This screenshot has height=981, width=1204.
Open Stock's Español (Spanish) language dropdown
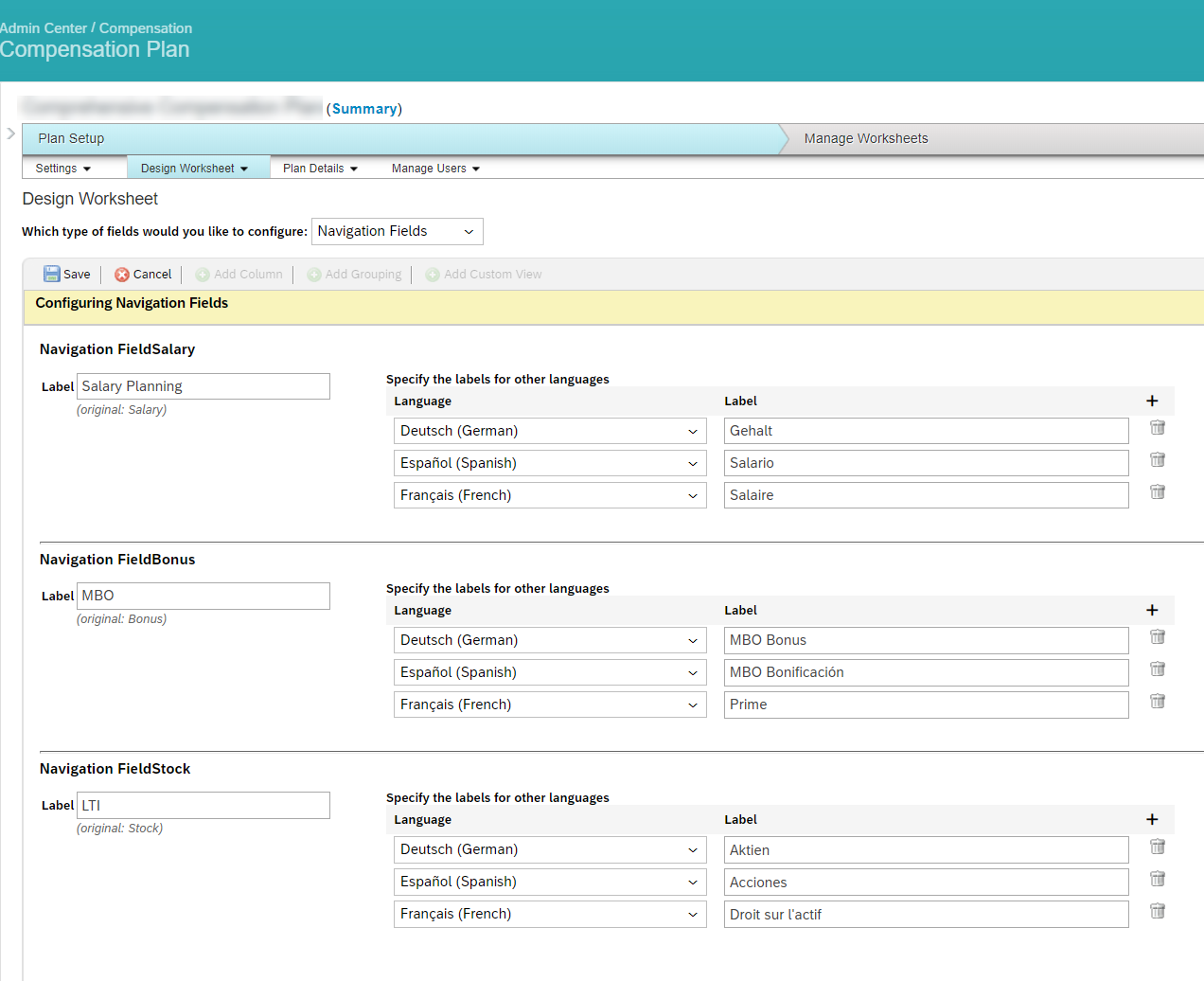[x=550, y=882]
